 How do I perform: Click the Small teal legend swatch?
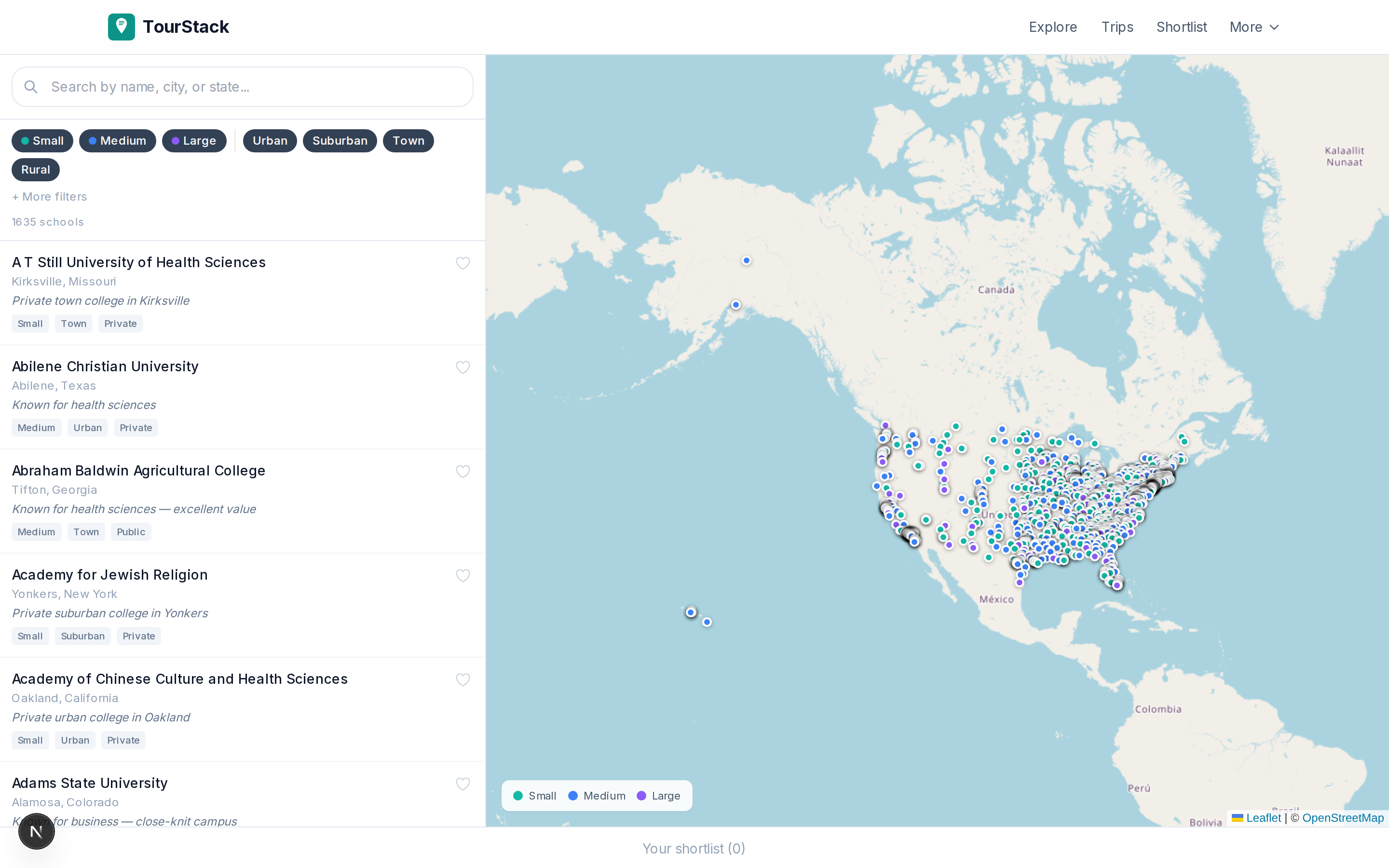517,796
